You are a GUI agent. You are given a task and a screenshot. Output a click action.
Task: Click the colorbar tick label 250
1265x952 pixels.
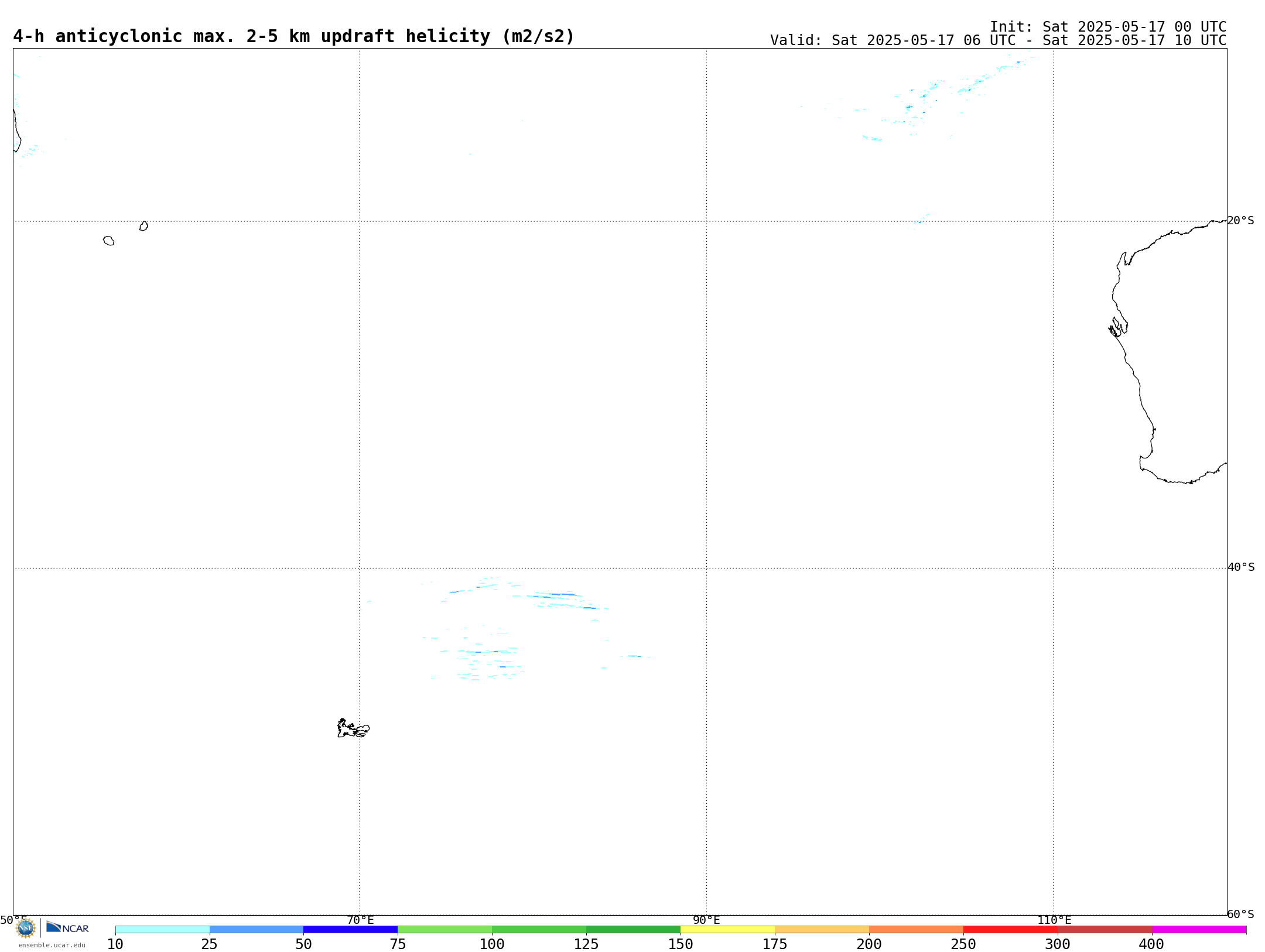963,944
